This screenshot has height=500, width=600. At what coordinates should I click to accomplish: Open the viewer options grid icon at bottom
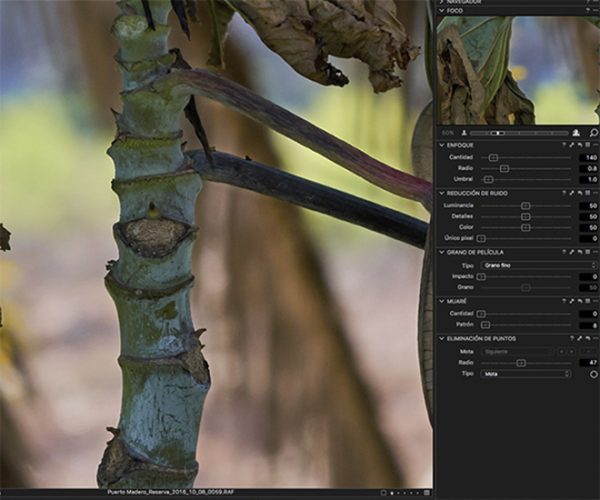point(427,493)
